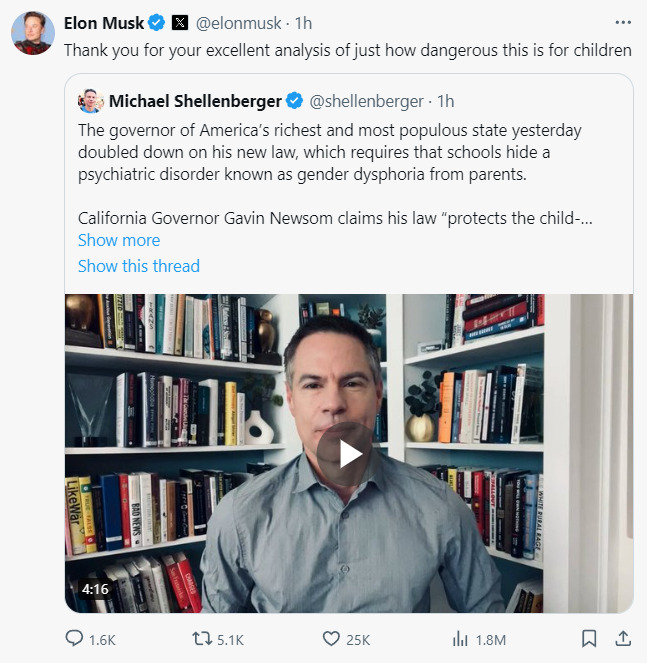This screenshot has height=663, width=647.
Task: Click Michael Shellenberger's small avatar
Action: [x=91, y=100]
